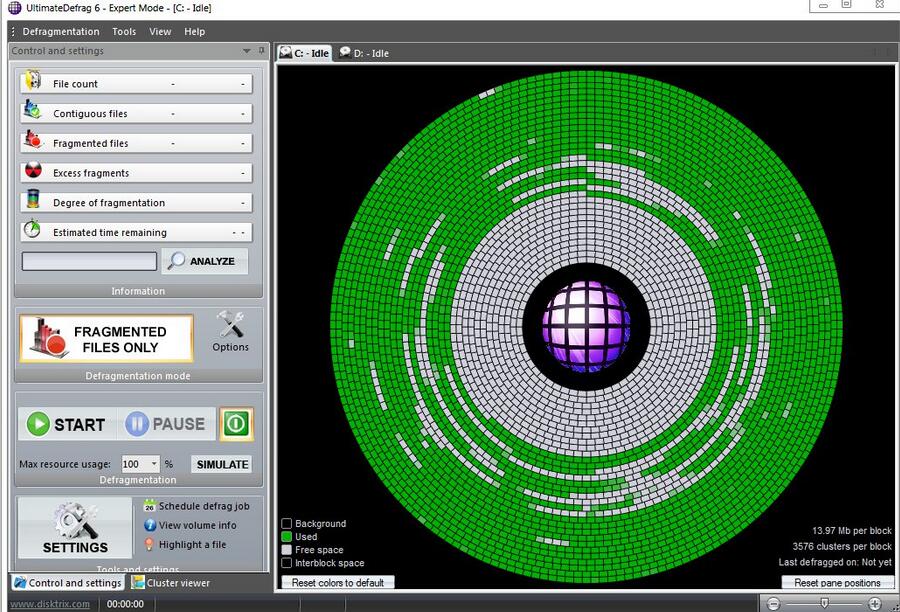900x612 pixels.
Task: Click the Information section header
Action: click(x=138, y=291)
